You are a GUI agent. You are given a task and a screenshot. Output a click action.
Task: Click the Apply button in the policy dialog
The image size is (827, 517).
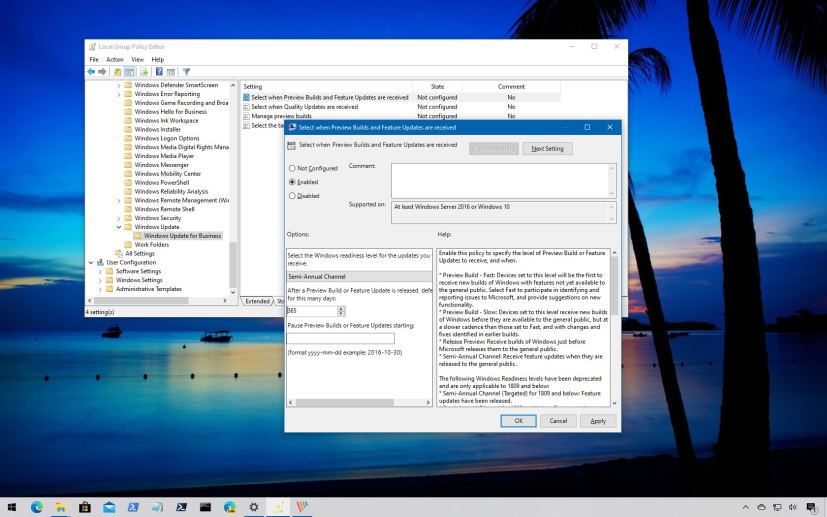[598, 421]
